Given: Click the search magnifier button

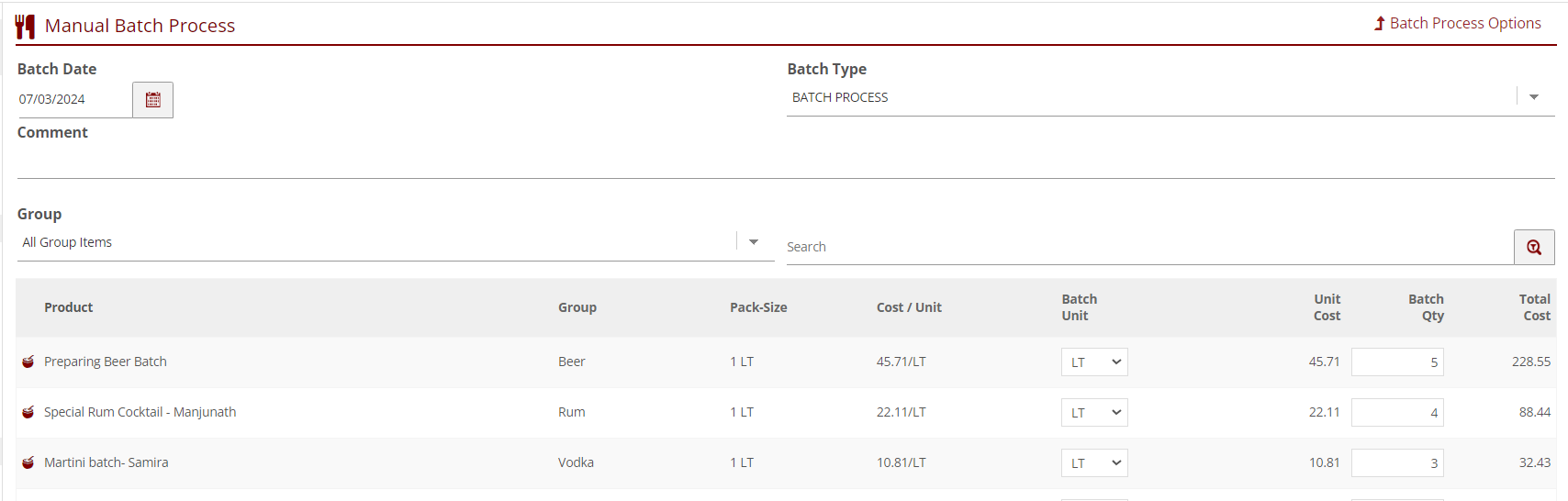Looking at the screenshot, I should click(1533, 248).
